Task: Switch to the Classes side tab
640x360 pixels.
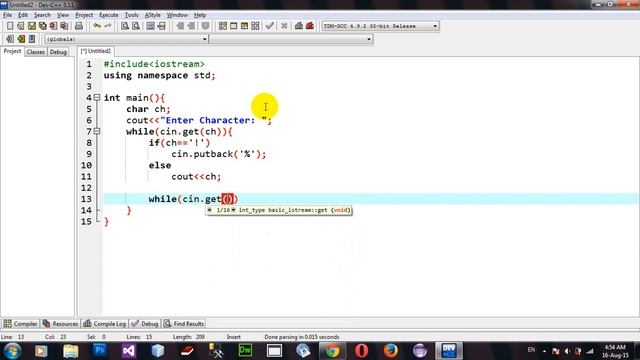Action: point(36,52)
